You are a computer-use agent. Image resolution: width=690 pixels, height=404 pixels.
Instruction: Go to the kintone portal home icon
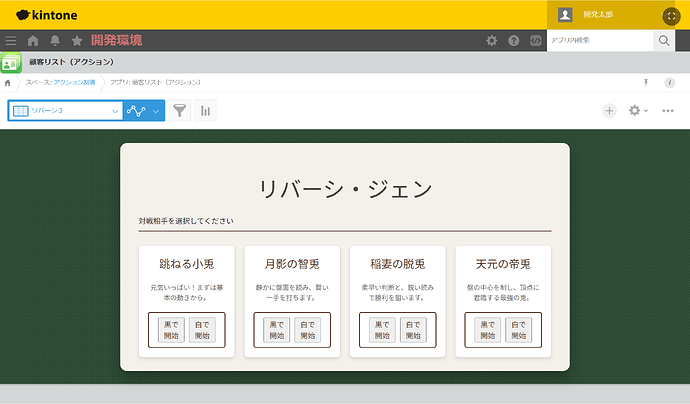[x=33, y=41]
